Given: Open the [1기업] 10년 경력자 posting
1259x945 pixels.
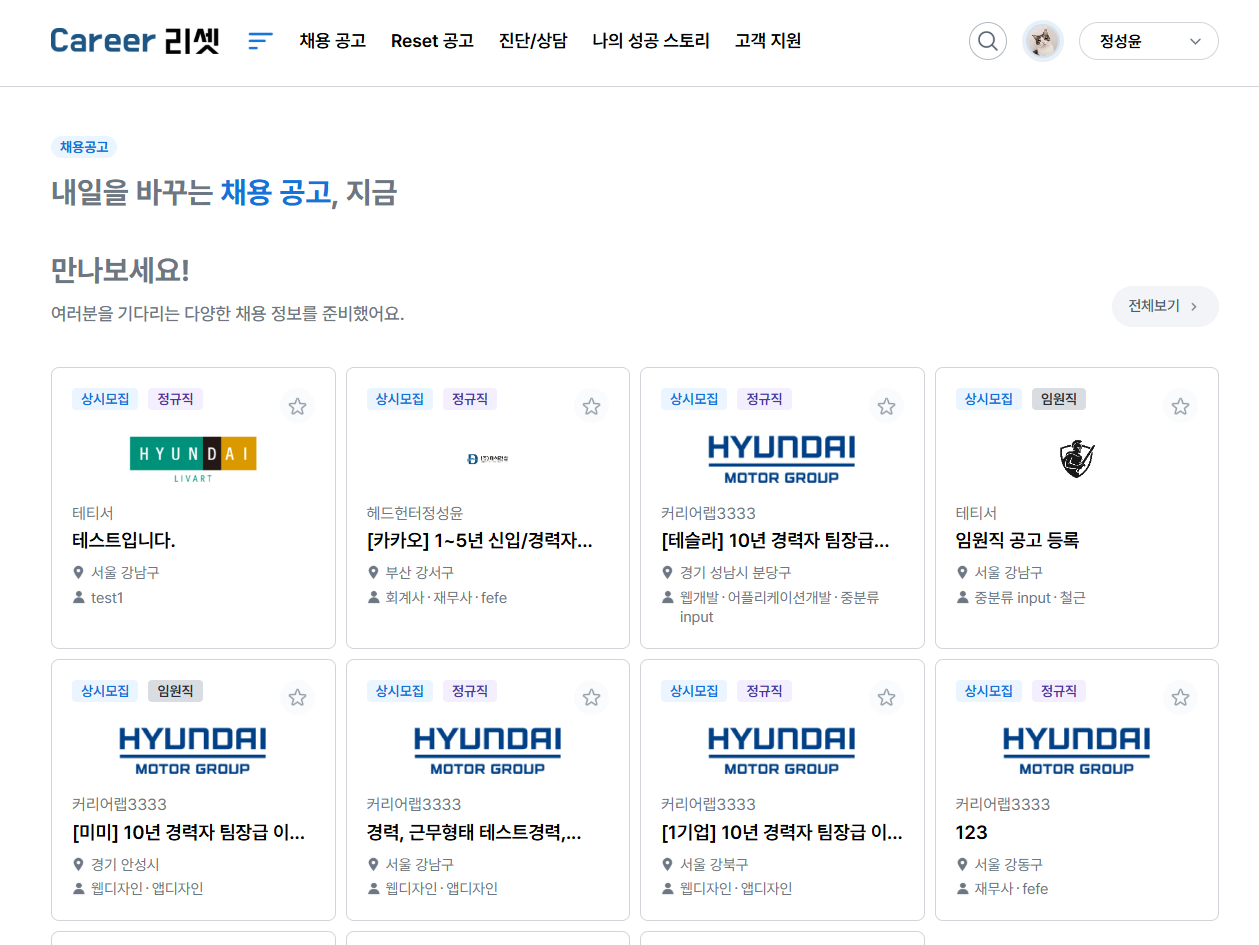Looking at the screenshot, I should [x=782, y=833].
